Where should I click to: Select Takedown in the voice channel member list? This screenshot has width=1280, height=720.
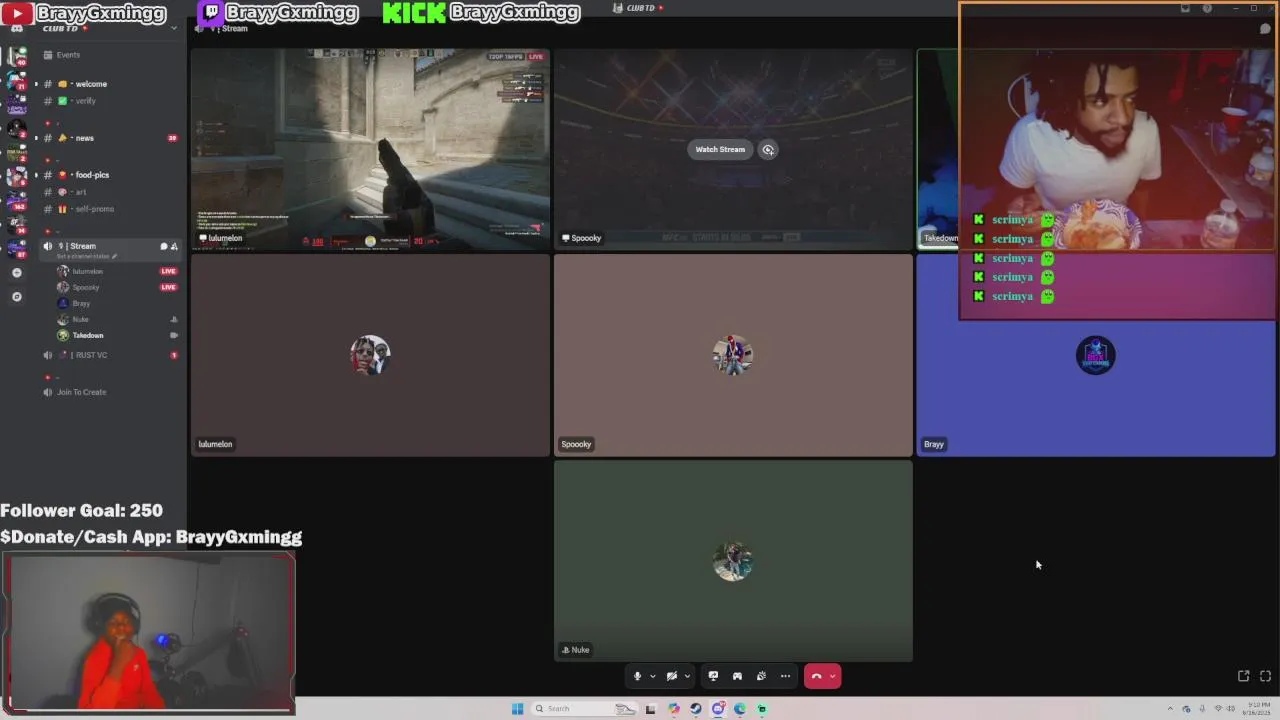87,335
